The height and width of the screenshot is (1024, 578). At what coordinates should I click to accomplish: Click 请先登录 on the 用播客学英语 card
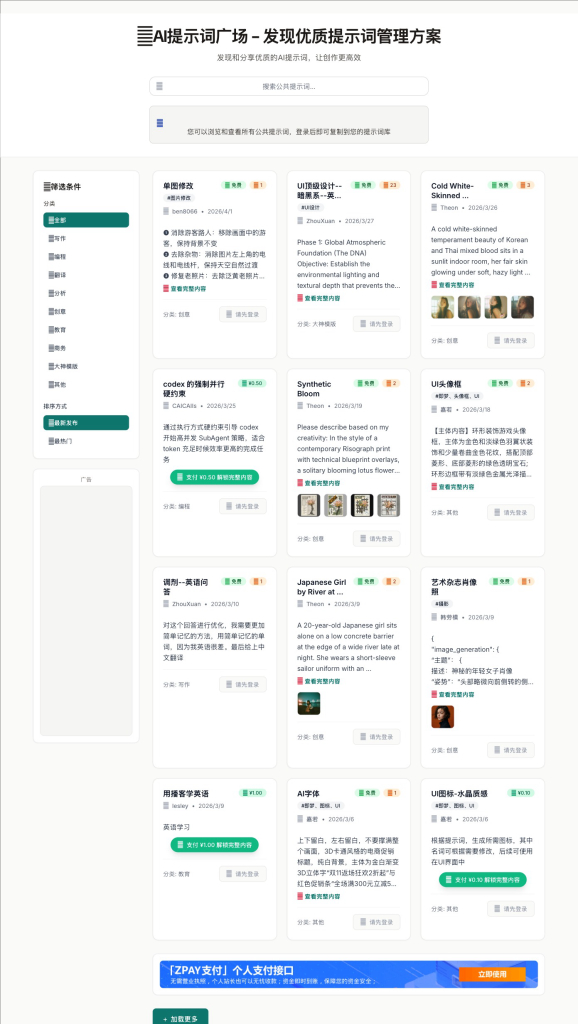(x=243, y=874)
